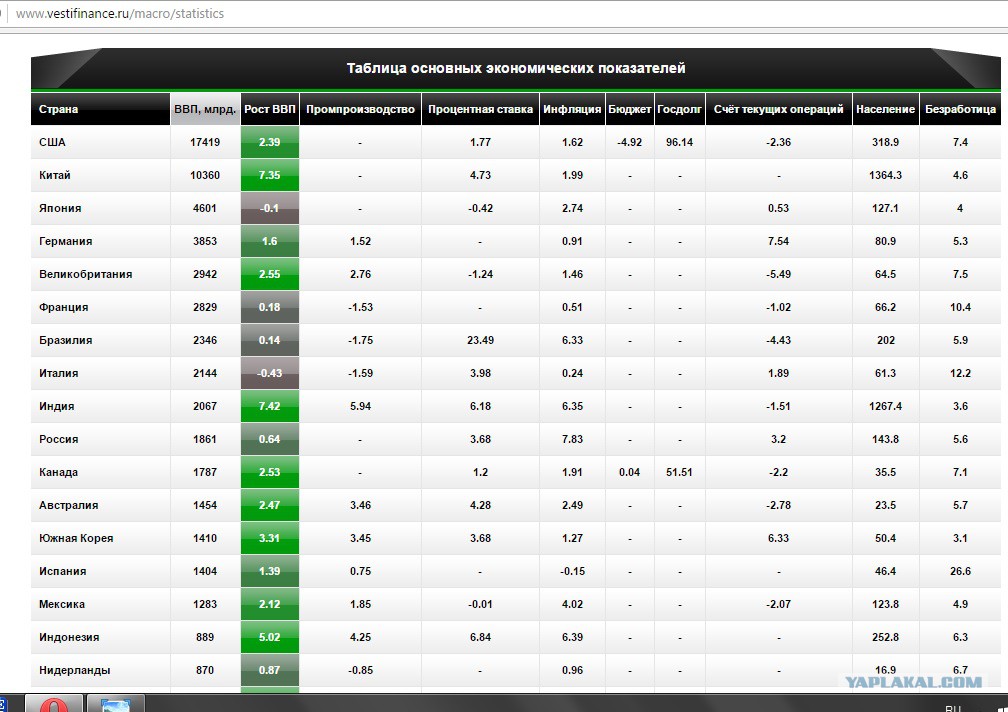Click Китай population value 1364.3
This screenshot has height=712, width=1008.
coord(885,175)
